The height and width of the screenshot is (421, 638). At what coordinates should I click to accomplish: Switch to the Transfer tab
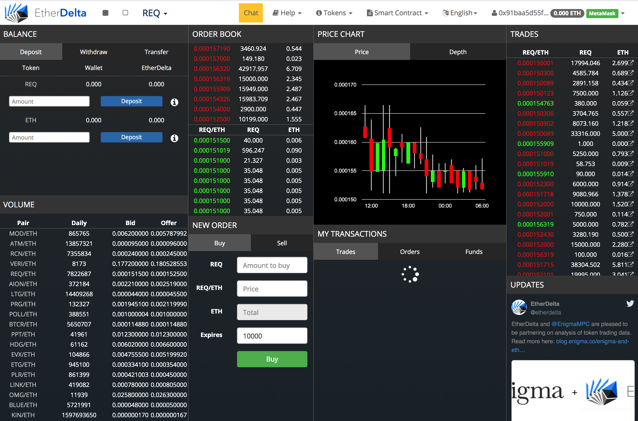156,52
